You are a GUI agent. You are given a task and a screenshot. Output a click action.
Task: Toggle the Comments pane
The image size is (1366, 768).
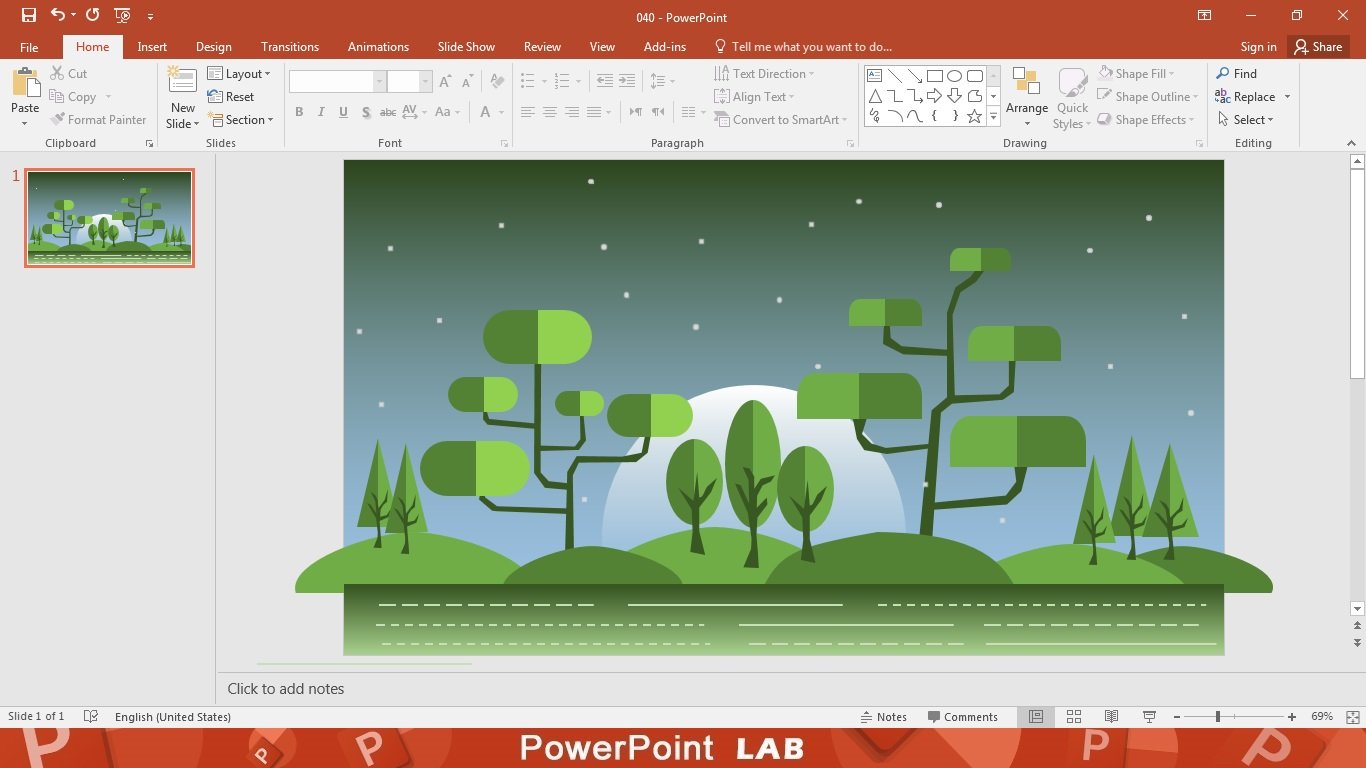pos(962,717)
